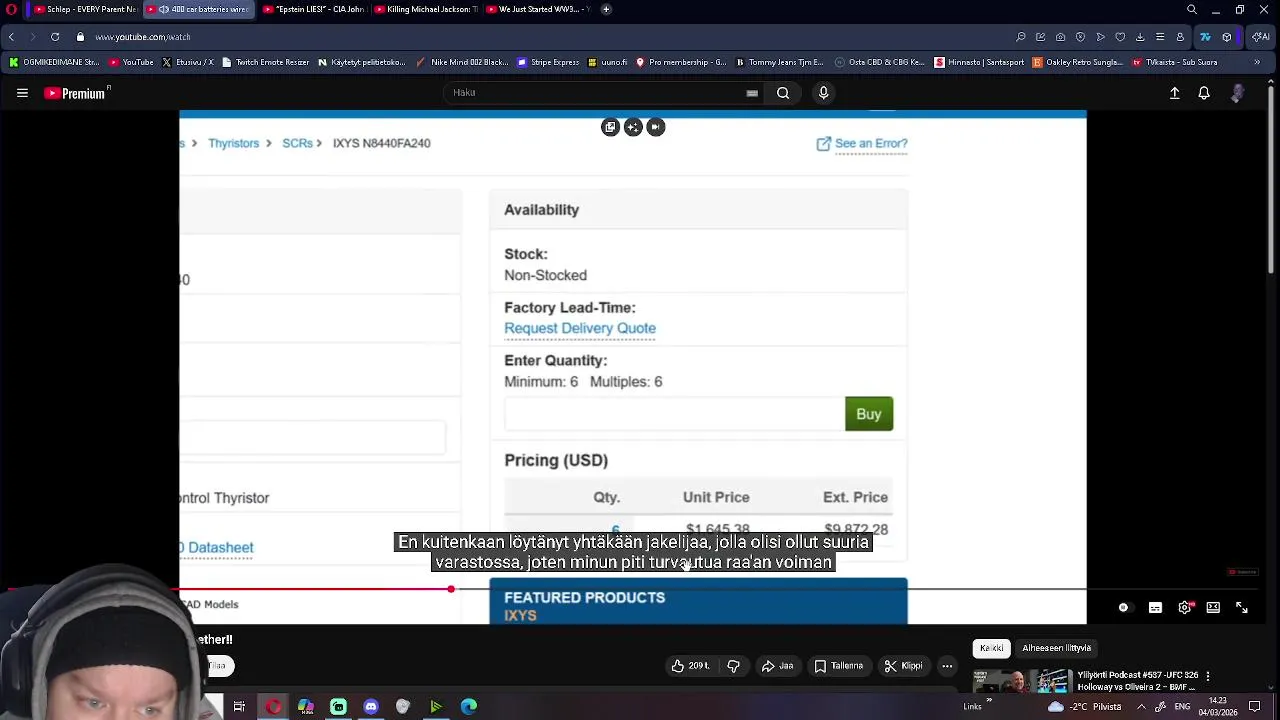1280x720 pixels.
Task: Open player settings gear
Action: [1185, 607]
